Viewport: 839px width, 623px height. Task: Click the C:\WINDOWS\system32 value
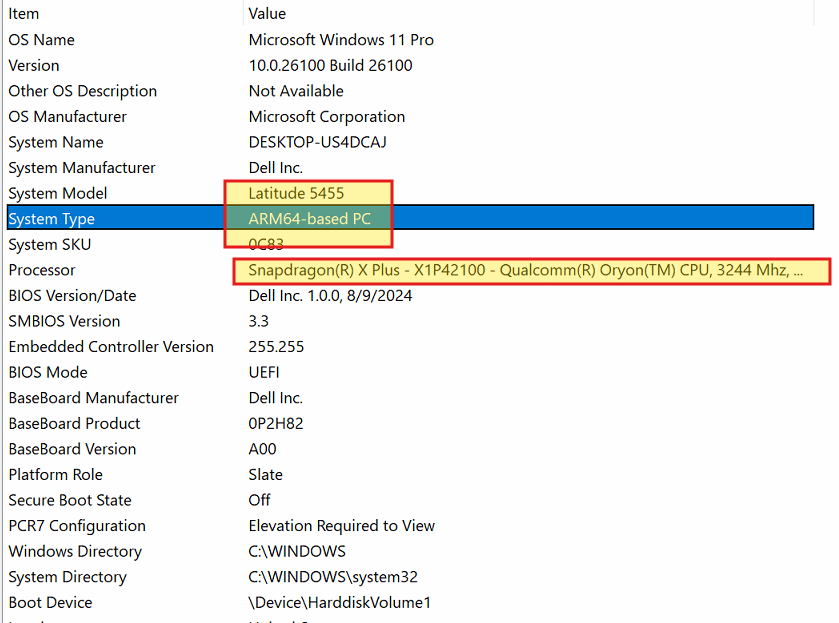tap(333, 577)
